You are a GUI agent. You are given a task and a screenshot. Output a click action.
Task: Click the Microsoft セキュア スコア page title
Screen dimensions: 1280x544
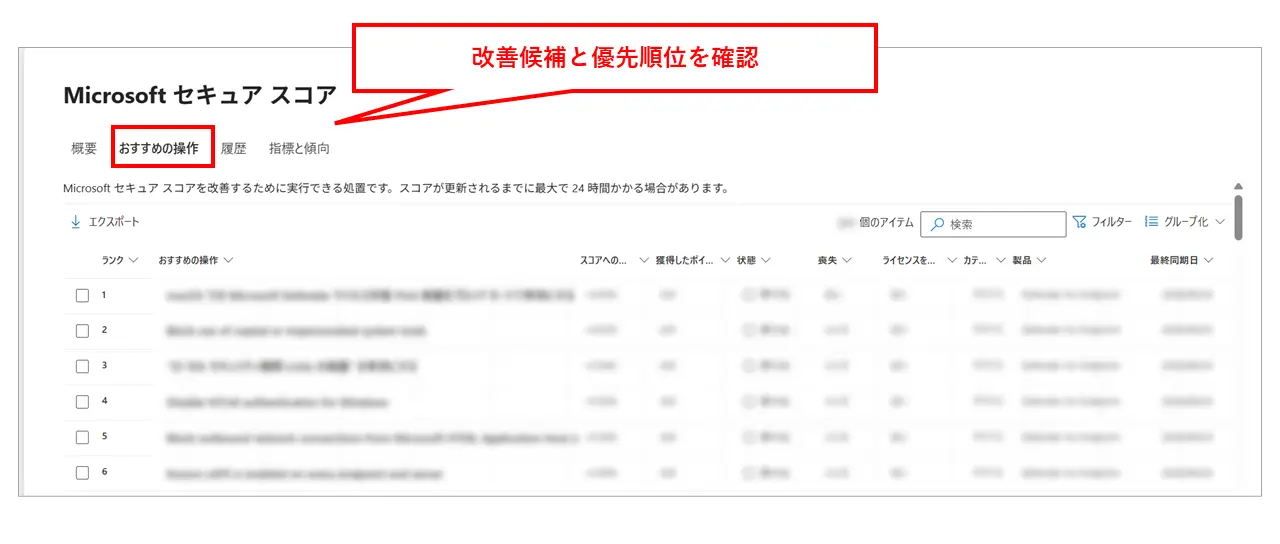click(200, 95)
